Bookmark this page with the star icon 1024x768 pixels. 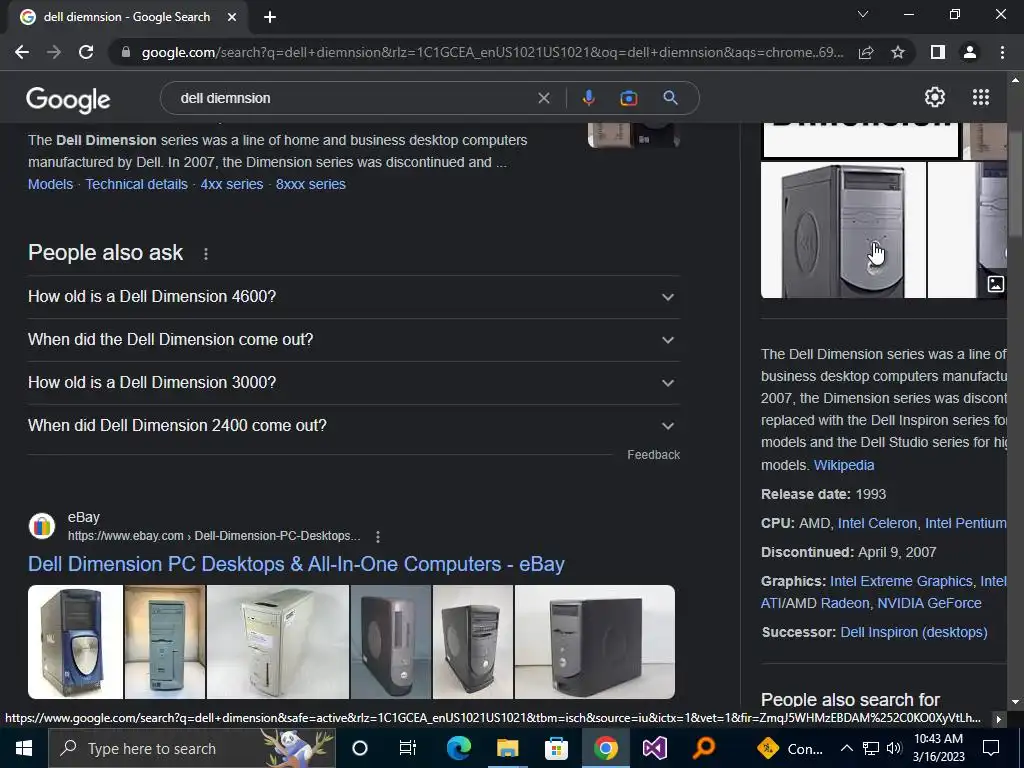pos(898,52)
